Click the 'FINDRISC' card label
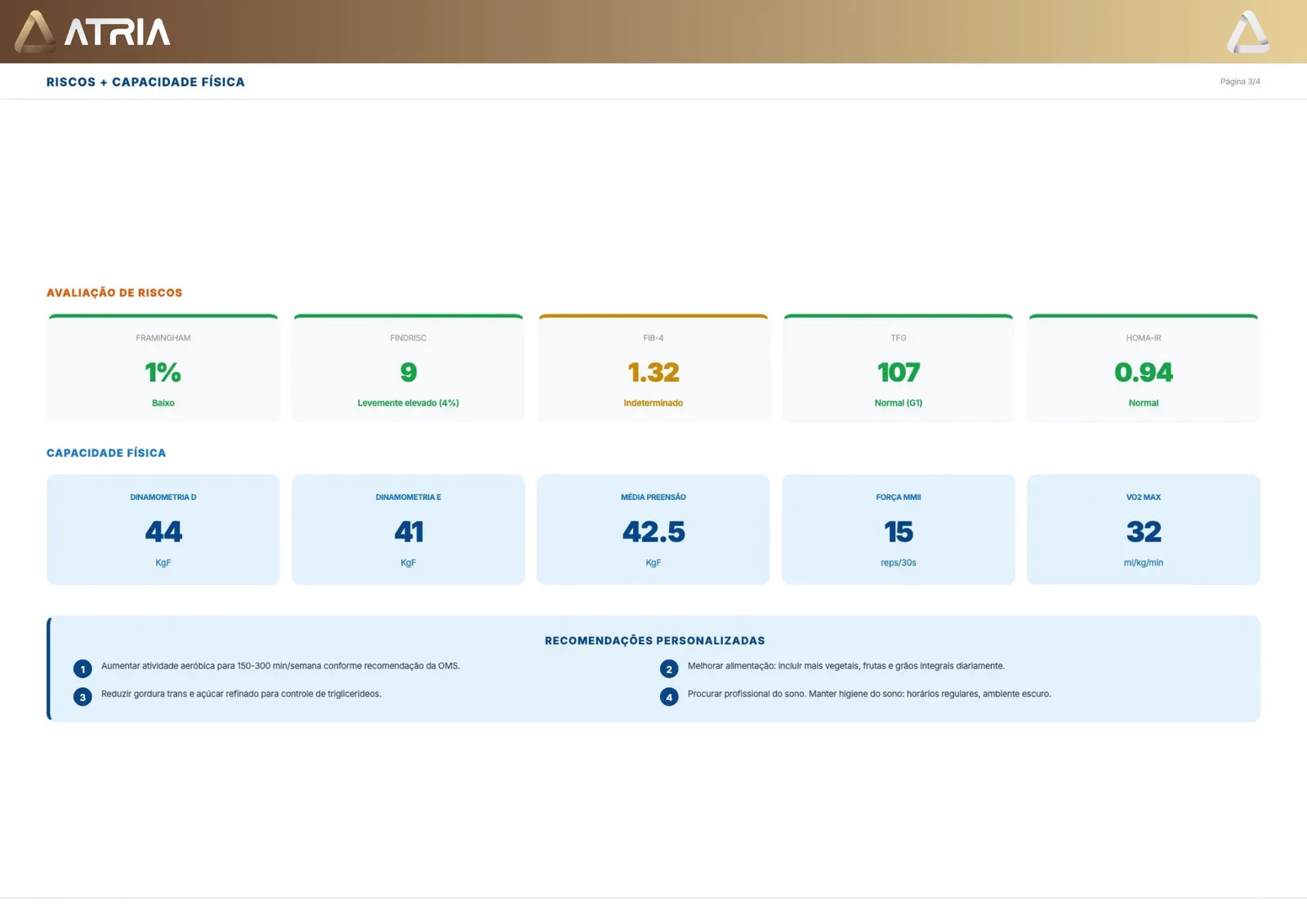 tap(408, 338)
